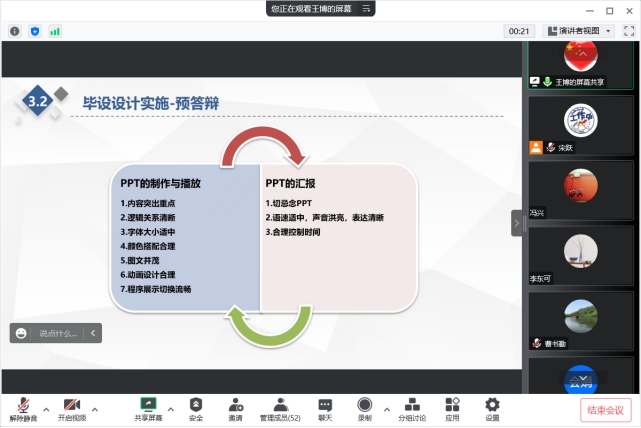
Task: Collapse the participant video sidebar arrow
Action: [x=517, y=223]
